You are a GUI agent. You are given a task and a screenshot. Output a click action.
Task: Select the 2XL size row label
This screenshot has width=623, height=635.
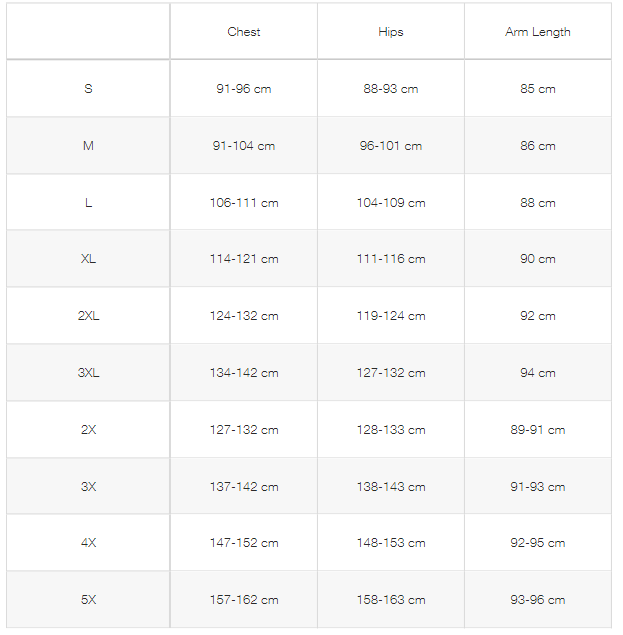(88, 316)
